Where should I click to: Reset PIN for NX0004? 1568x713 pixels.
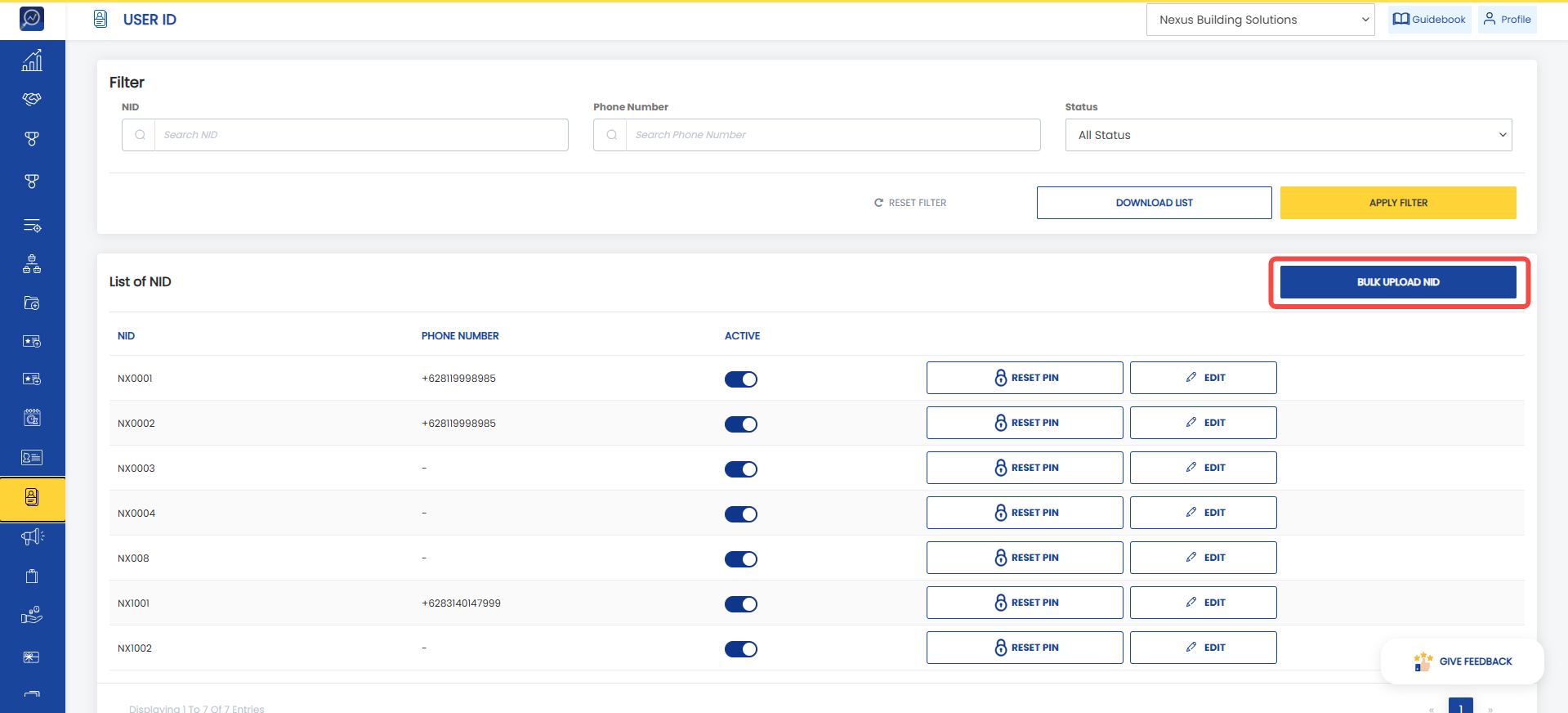pos(1025,513)
